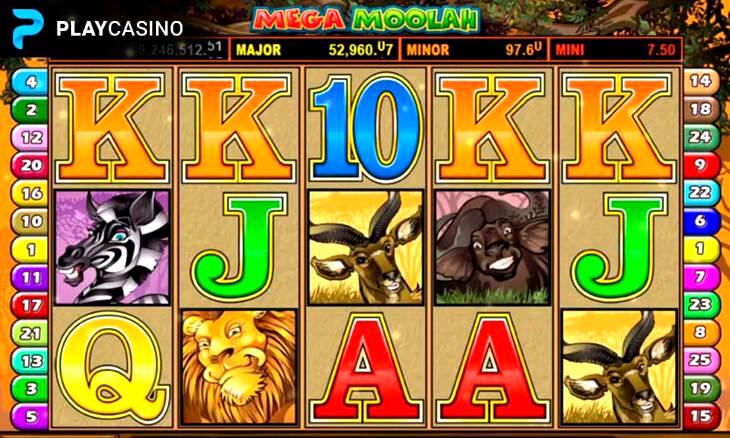730x438 pixels.
Task: Select the yellow Q symbol
Action: click(x=112, y=367)
